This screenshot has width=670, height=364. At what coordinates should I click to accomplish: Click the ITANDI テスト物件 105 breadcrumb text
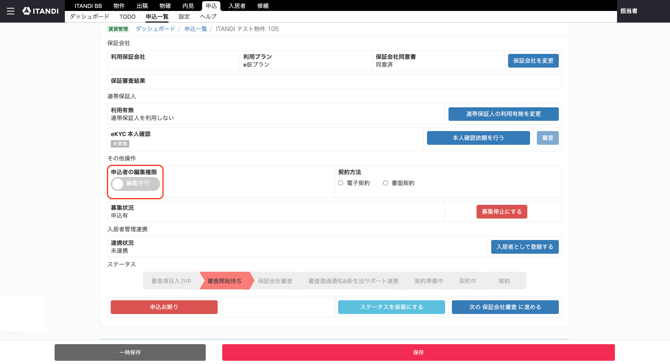point(247,29)
